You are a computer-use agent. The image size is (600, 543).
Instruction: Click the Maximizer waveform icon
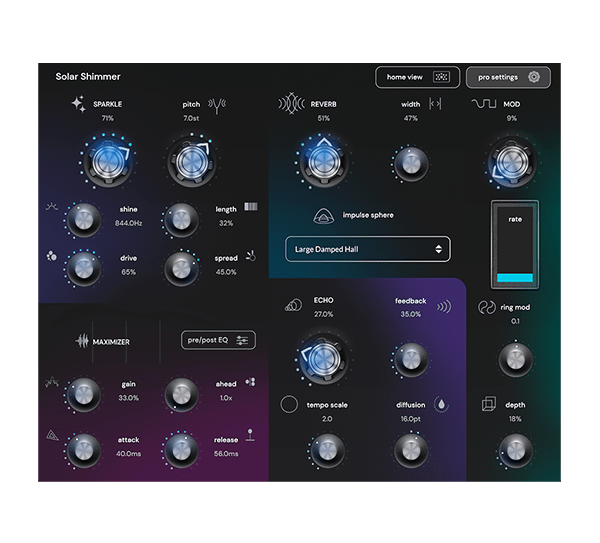point(83,341)
